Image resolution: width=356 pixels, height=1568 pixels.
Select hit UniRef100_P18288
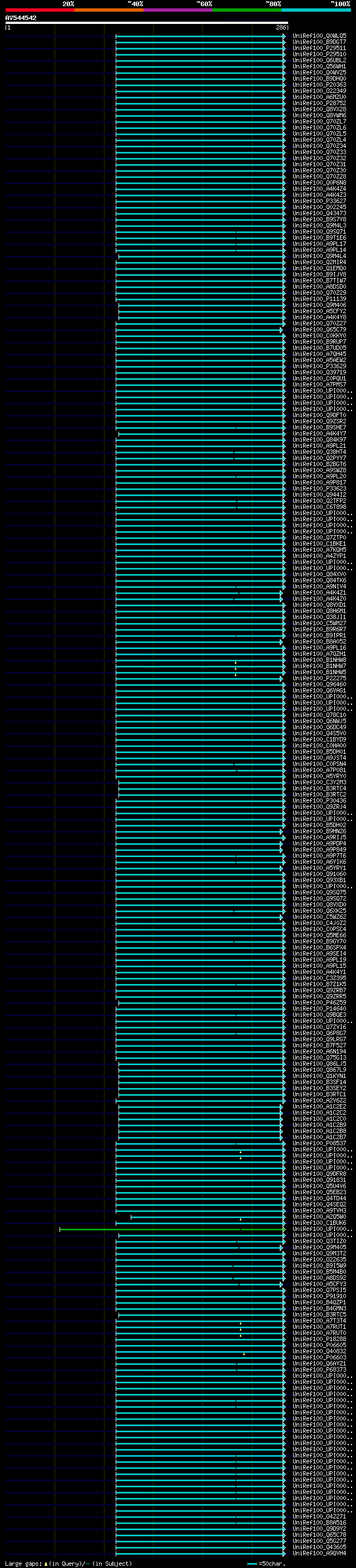(319, 1339)
